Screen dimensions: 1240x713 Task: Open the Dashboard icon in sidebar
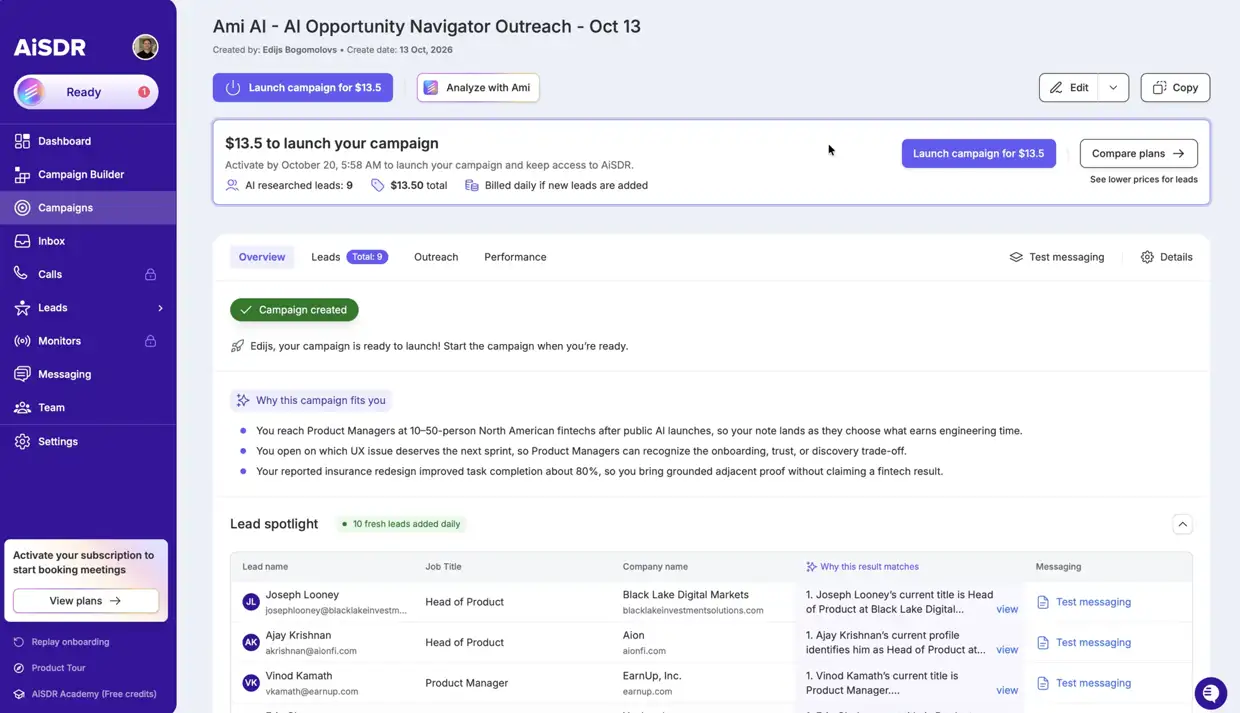pyautogui.click(x=22, y=141)
